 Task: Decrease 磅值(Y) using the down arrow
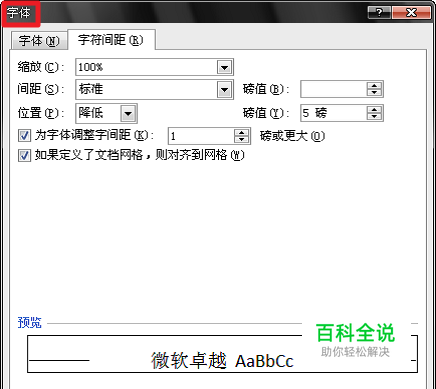pos(374,117)
